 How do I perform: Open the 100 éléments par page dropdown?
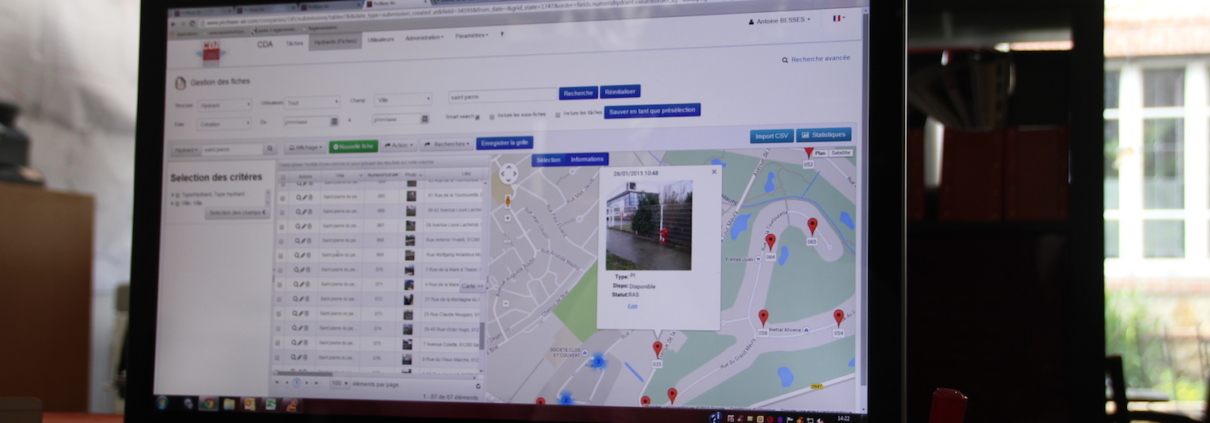pyautogui.click(x=340, y=383)
